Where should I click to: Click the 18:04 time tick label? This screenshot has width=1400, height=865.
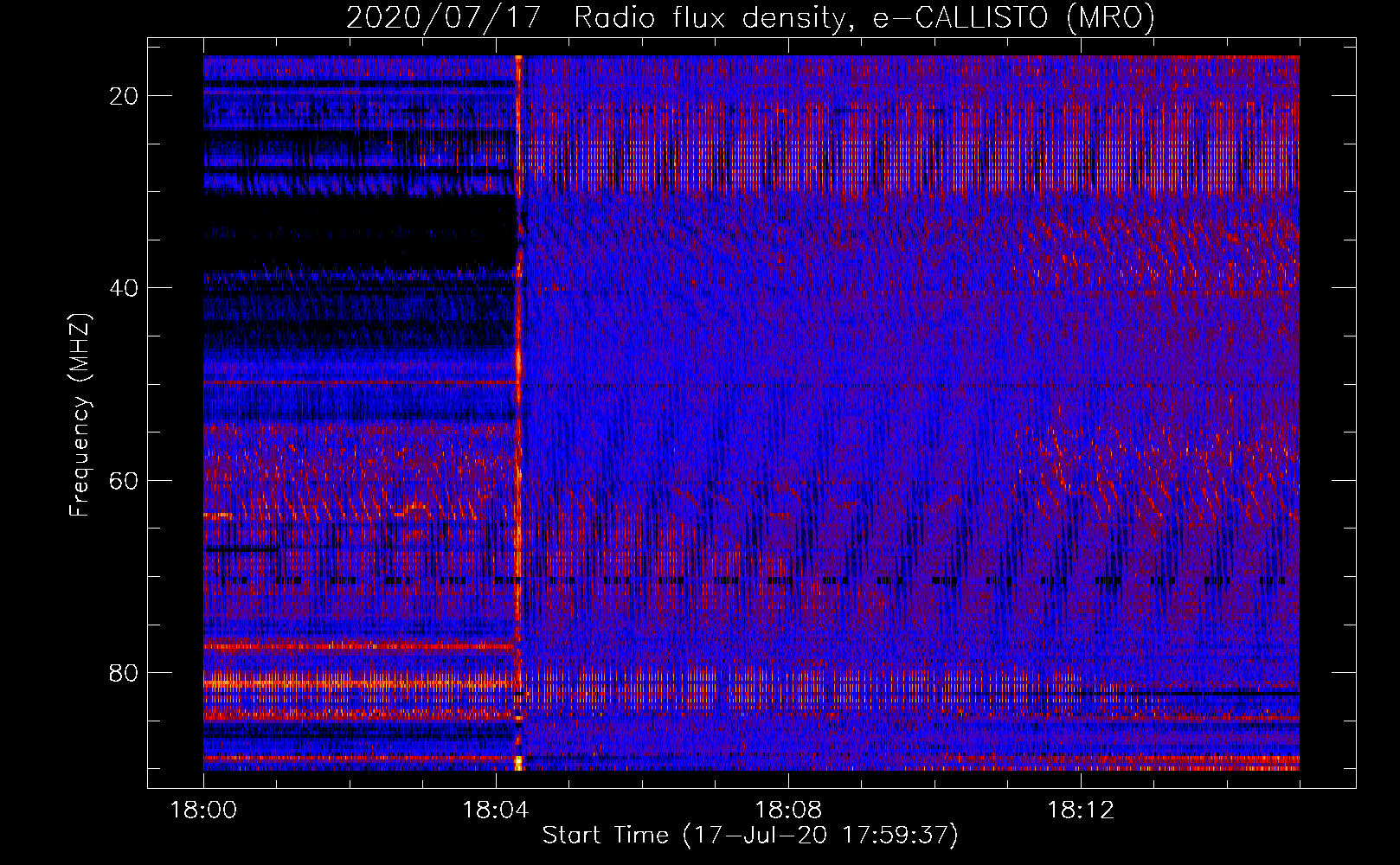point(496,811)
